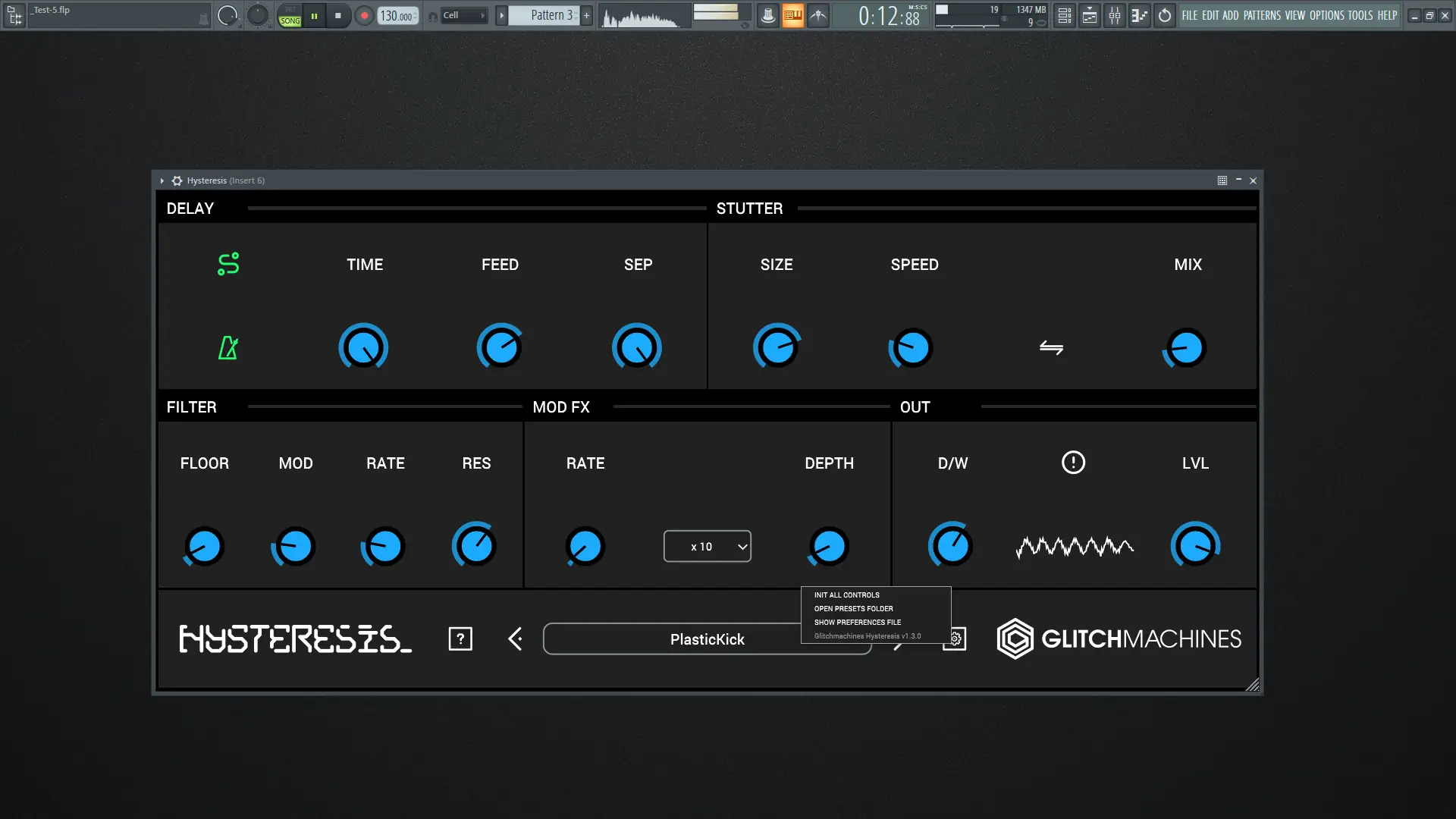The image size is (1456, 819).
Task: Choose Show Preferences File option
Action: [x=857, y=623]
